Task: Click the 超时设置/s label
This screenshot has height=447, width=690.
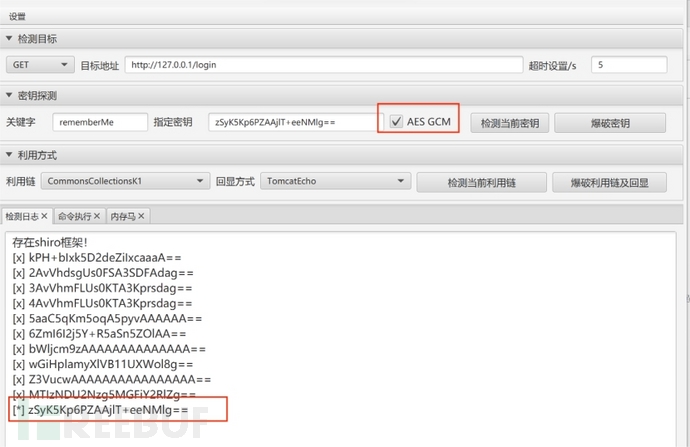Action: click(x=552, y=66)
